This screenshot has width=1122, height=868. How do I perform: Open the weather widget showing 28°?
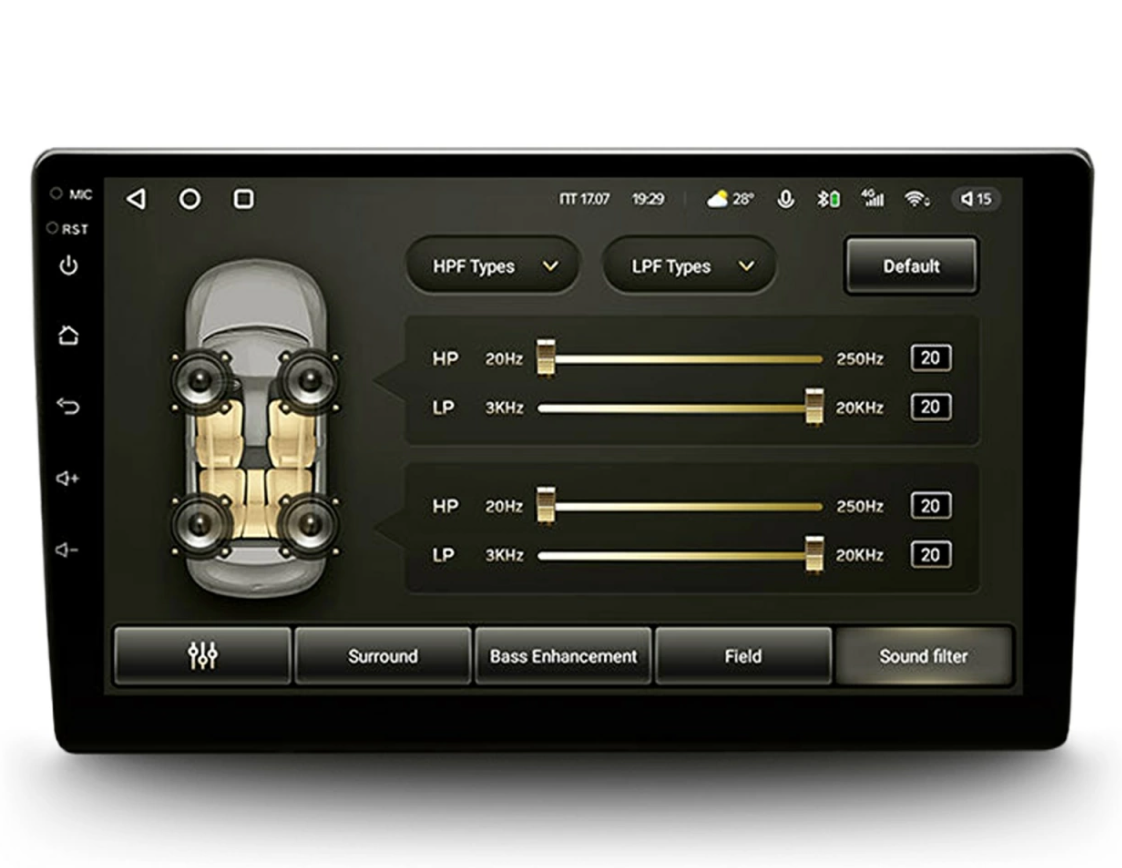tap(730, 199)
